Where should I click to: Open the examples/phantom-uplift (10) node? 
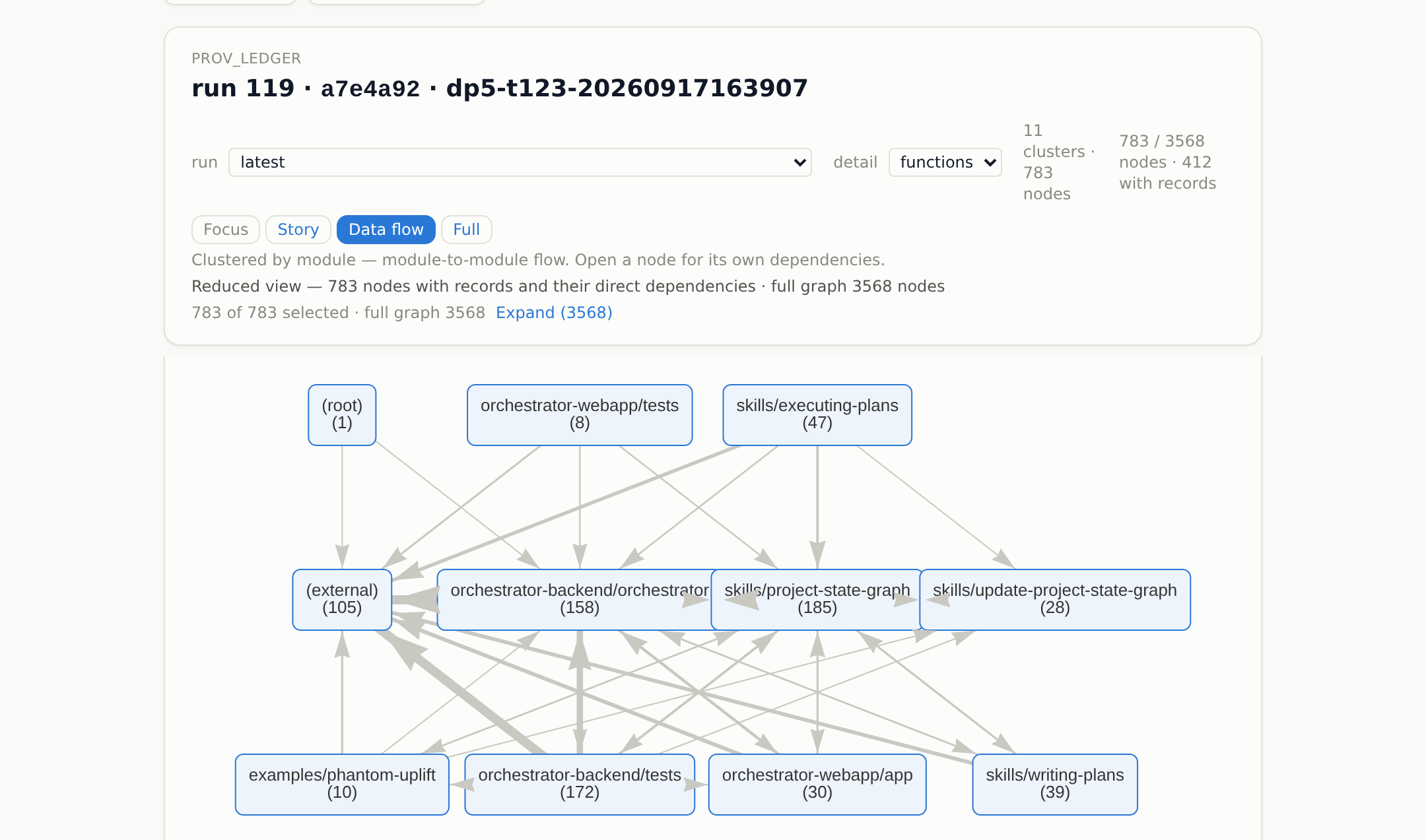coord(342,785)
